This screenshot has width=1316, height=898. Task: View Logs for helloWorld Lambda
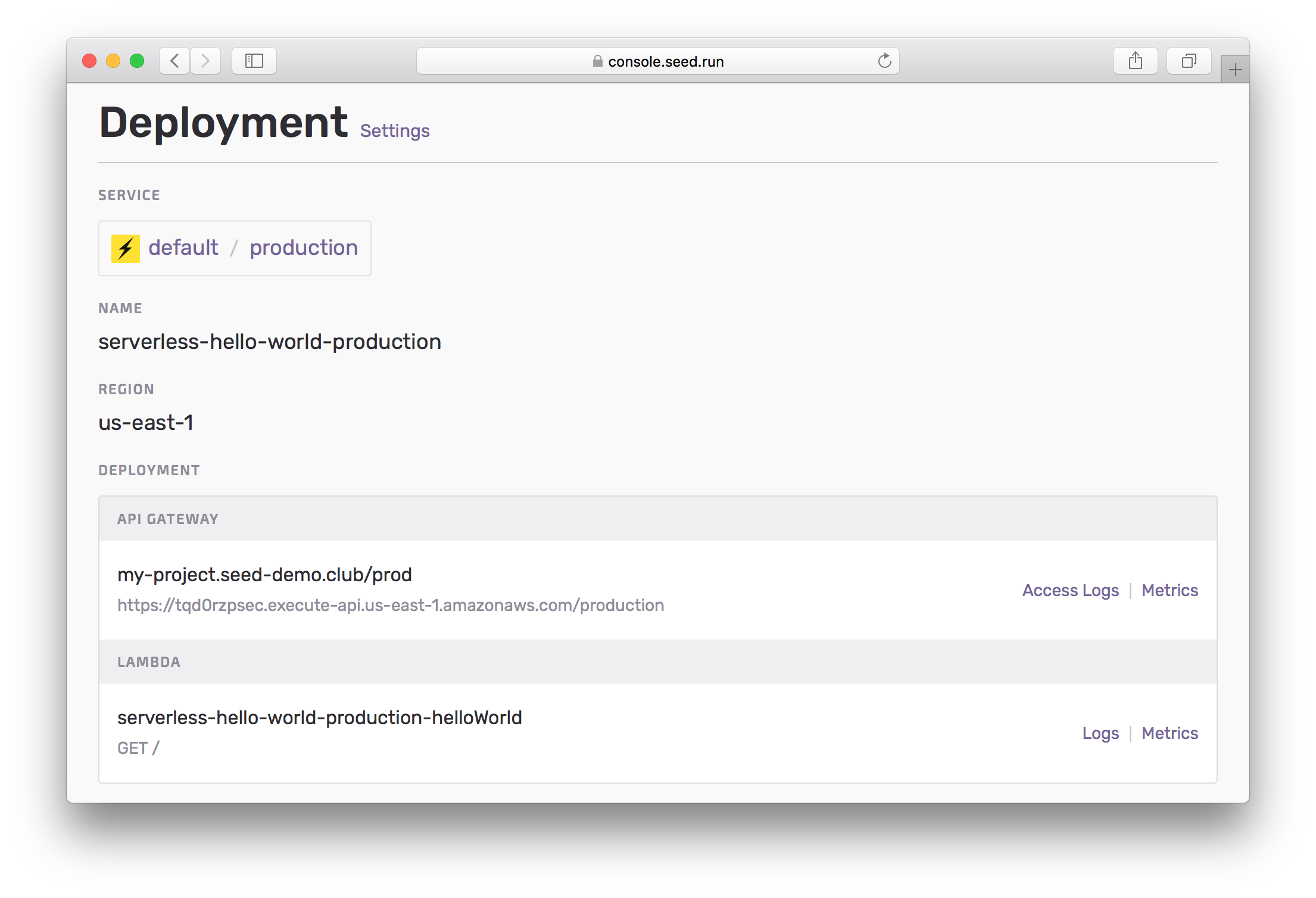point(1100,733)
